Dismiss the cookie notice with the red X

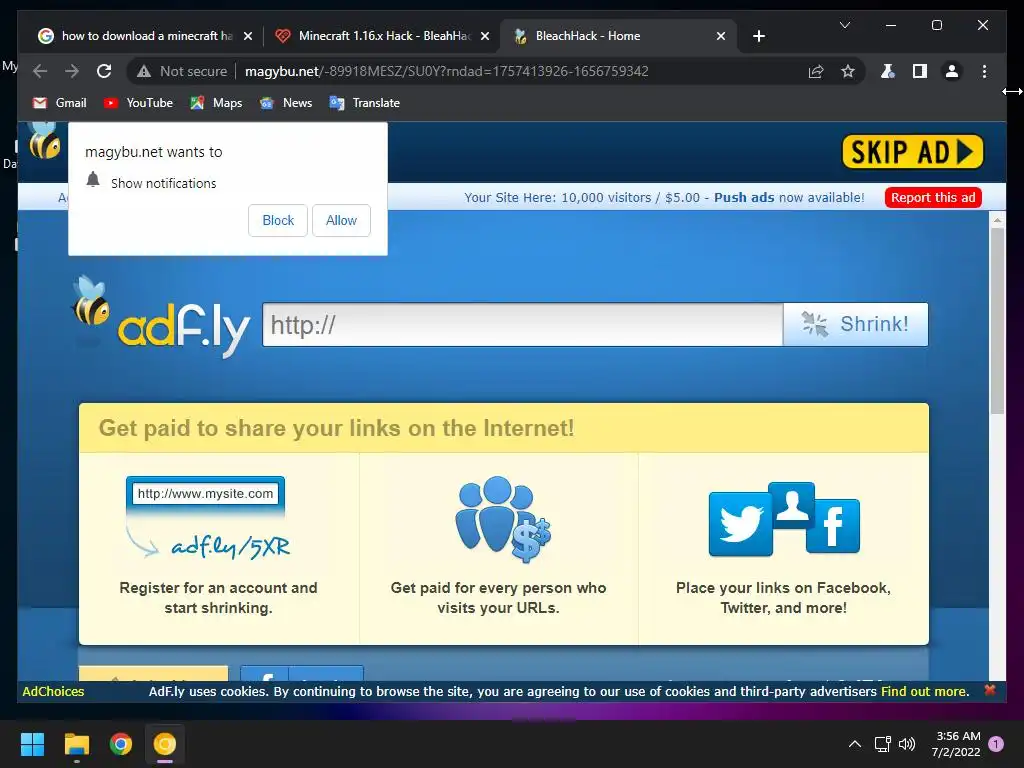[990, 690]
